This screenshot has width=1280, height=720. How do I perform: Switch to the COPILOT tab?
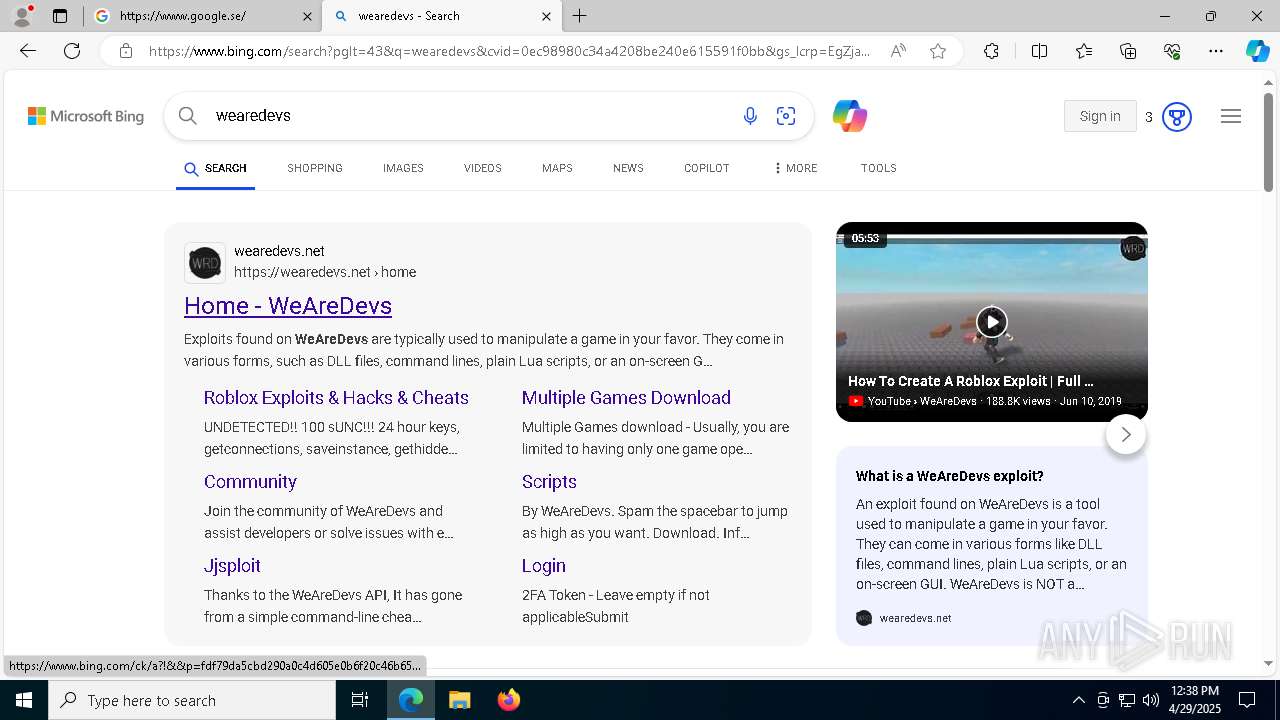707,168
